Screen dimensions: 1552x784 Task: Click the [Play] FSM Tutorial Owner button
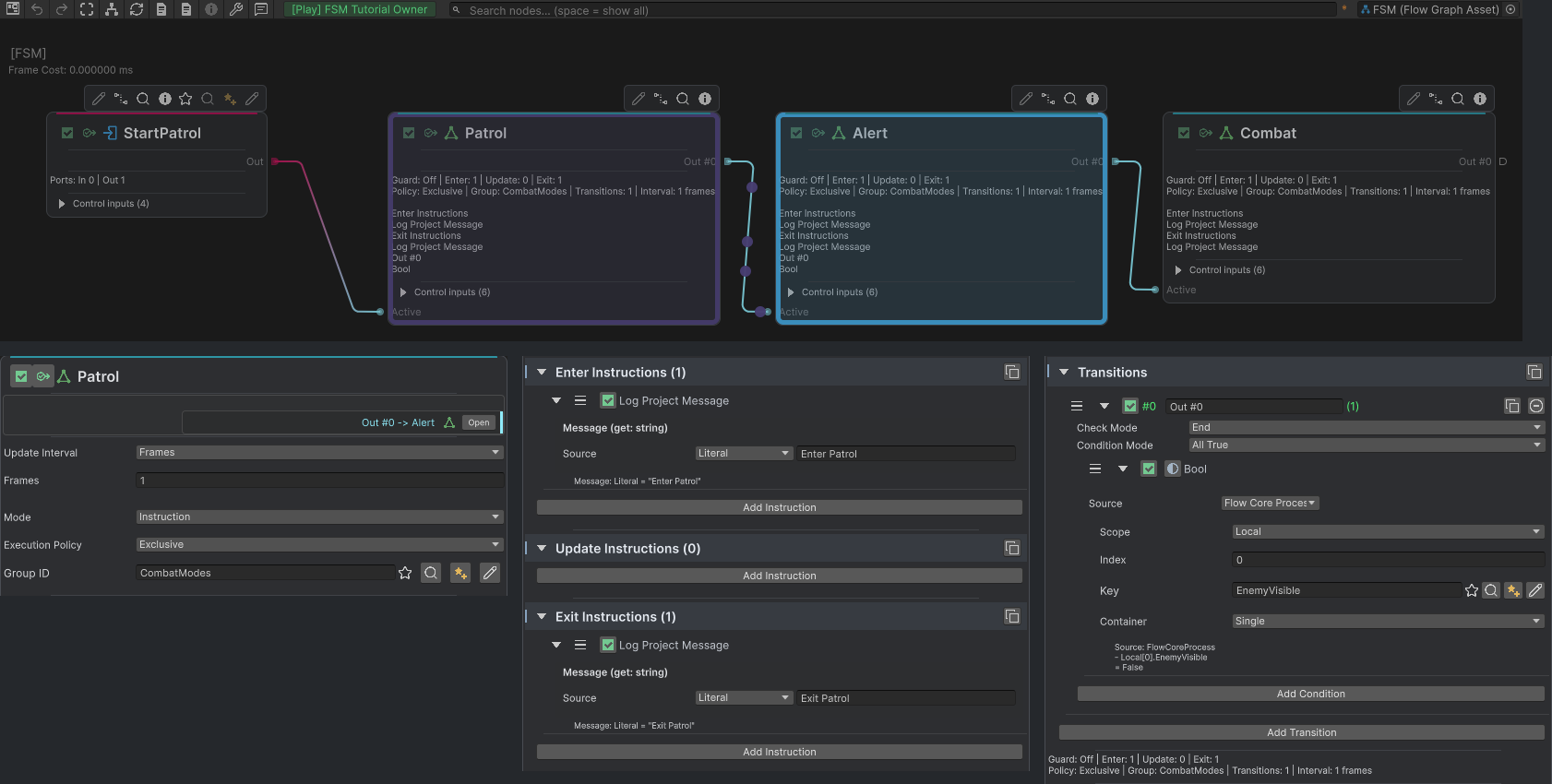(360, 9)
